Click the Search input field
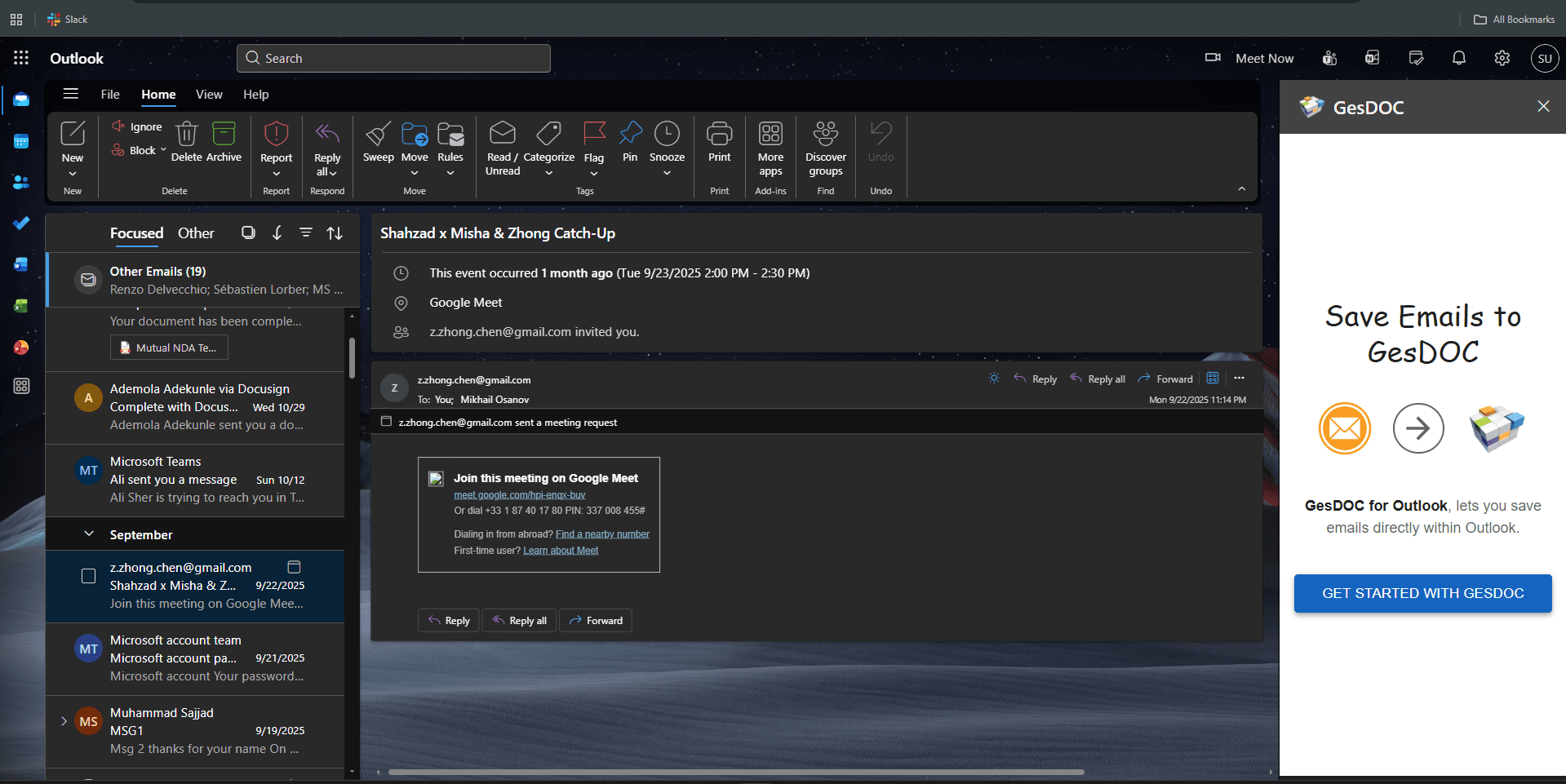Screen dimensions: 1566x784 (393, 58)
